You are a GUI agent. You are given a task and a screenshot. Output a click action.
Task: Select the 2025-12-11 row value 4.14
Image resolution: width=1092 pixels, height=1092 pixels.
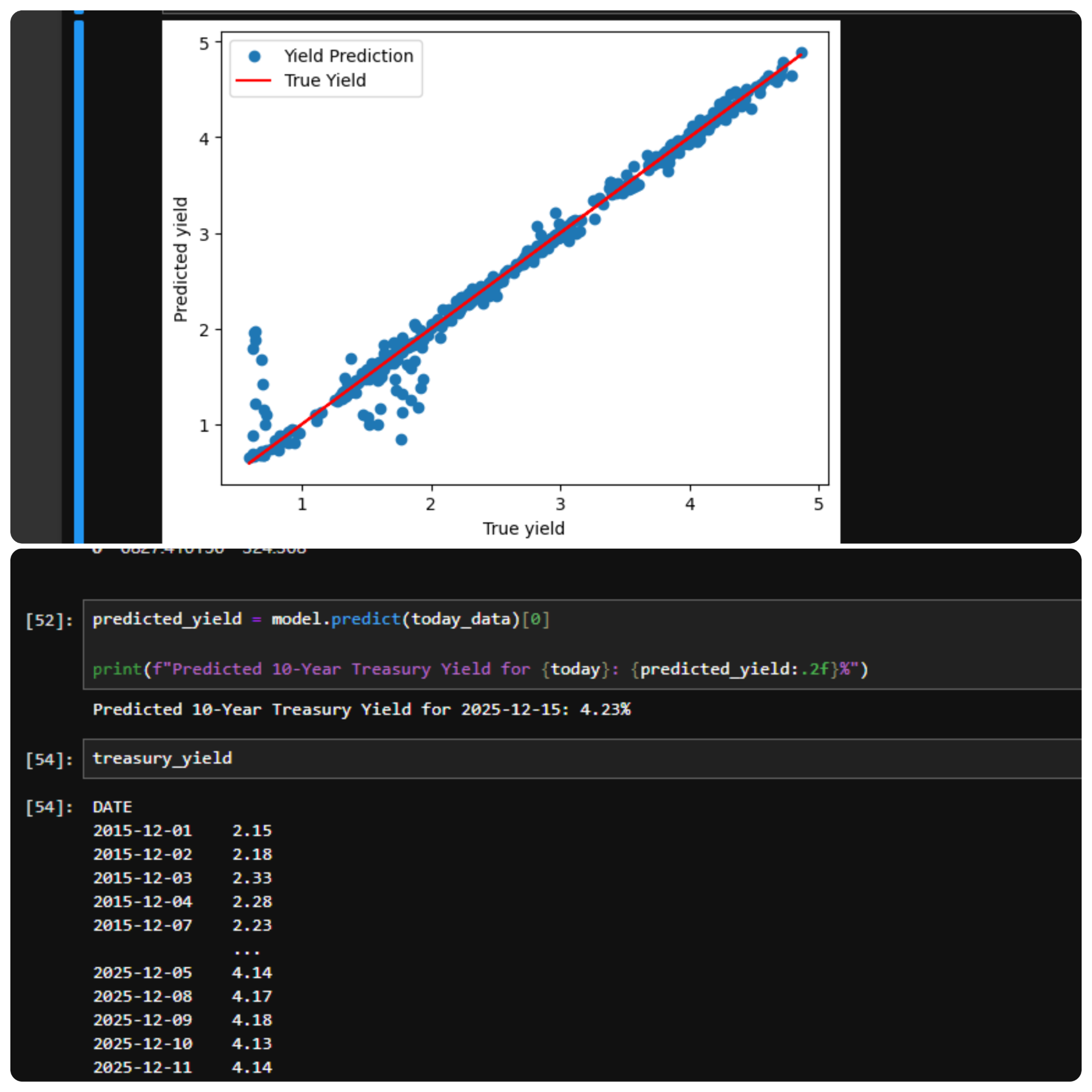click(x=252, y=1067)
